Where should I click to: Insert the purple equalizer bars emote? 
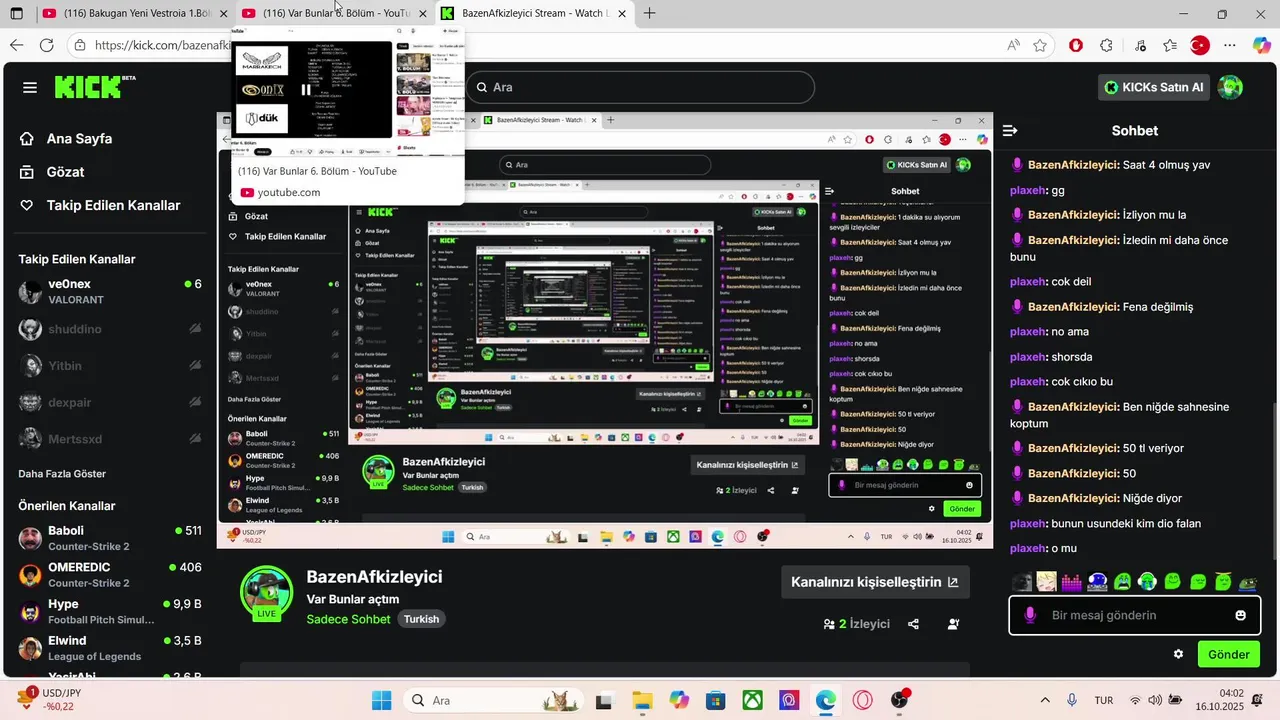pos(1072,581)
